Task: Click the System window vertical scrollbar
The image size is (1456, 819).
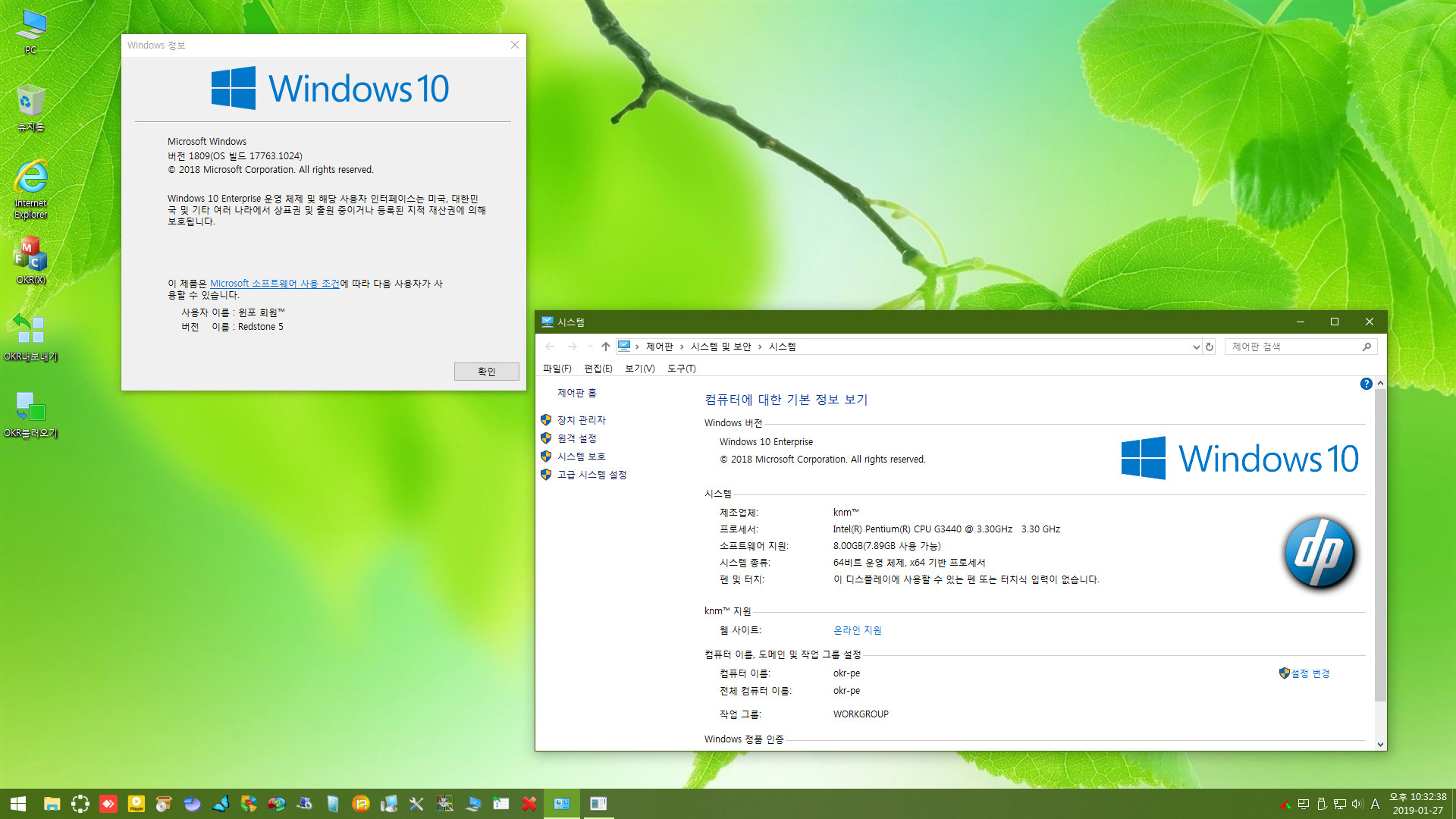Action: (1380, 546)
